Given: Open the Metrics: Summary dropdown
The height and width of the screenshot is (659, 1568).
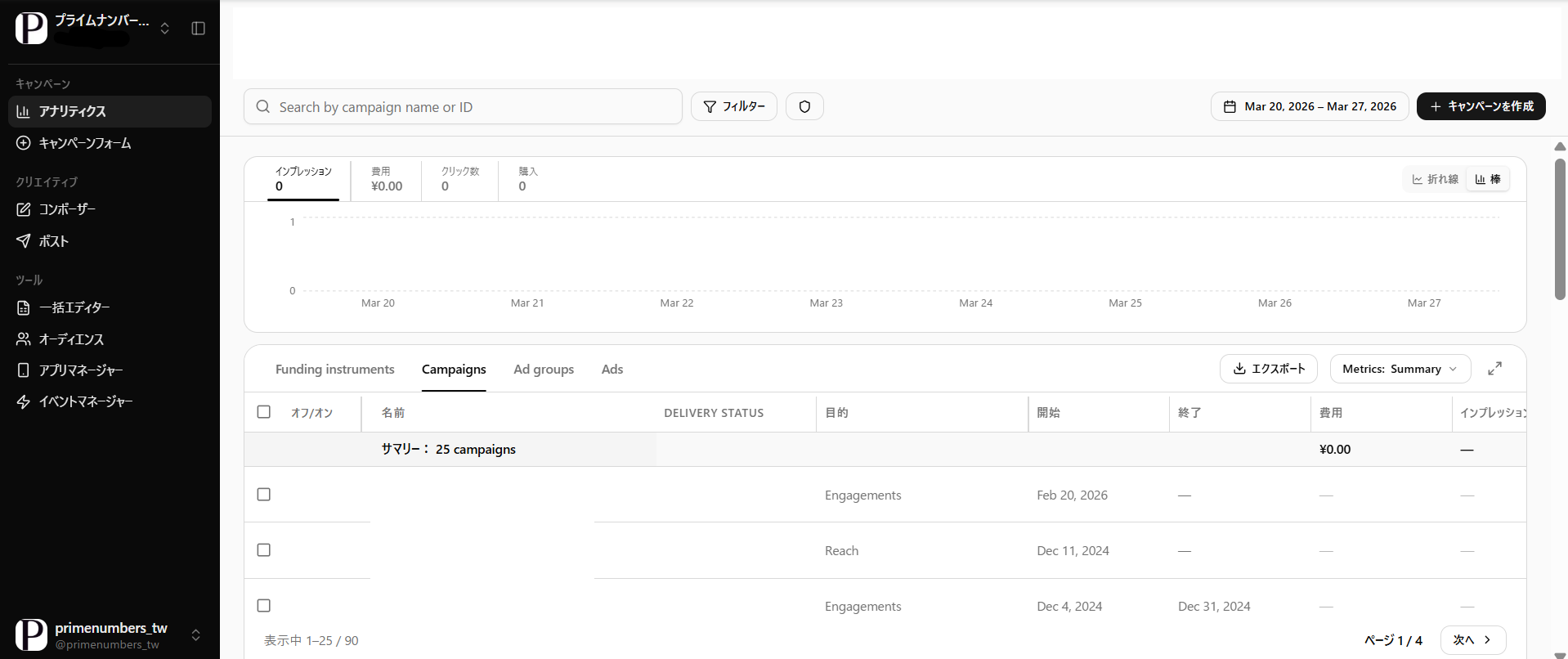Looking at the screenshot, I should point(1400,369).
